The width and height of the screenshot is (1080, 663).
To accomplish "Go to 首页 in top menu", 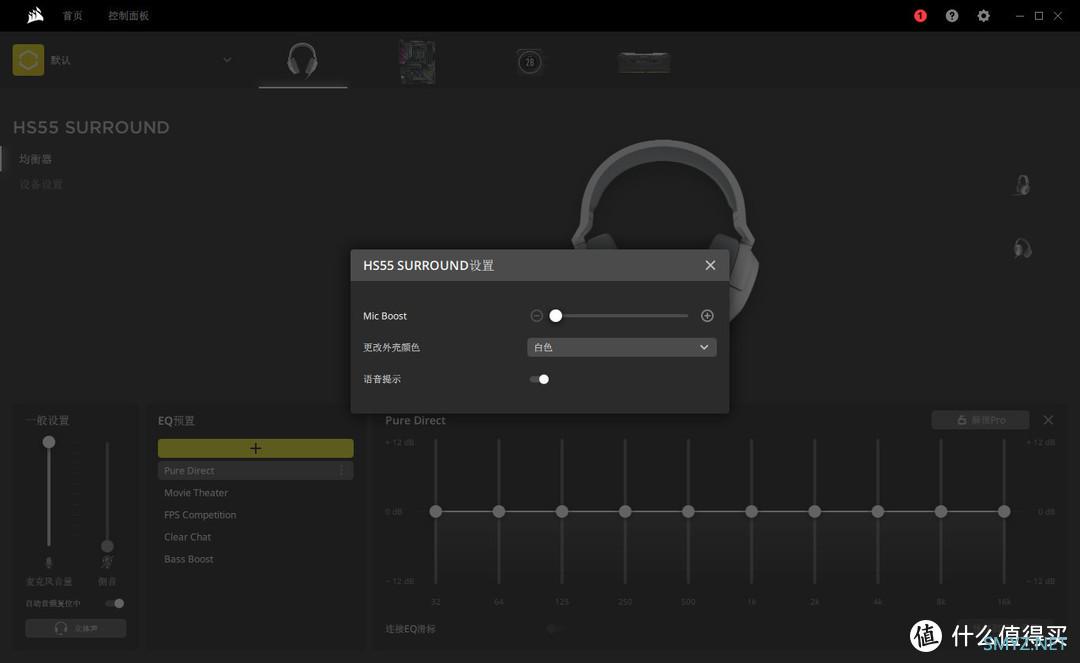I will [x=72, y=16].
